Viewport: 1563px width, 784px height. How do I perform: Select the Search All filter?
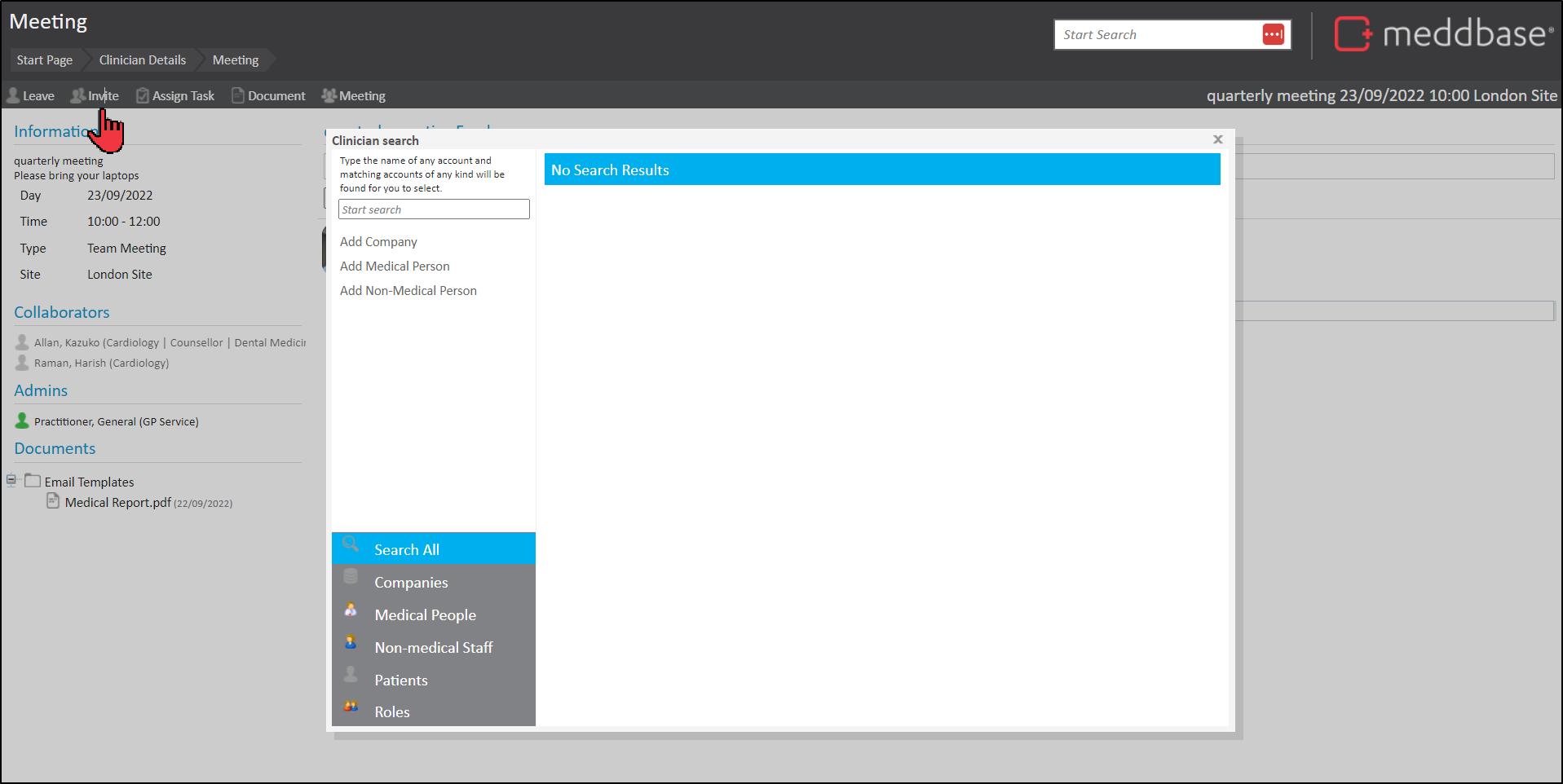[x=406, y=550]
